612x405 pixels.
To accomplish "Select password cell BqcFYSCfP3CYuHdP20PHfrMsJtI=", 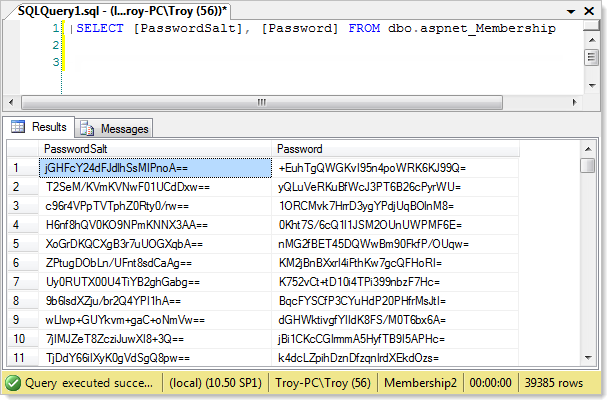I will pyautogui.click(x=395, y=301).
